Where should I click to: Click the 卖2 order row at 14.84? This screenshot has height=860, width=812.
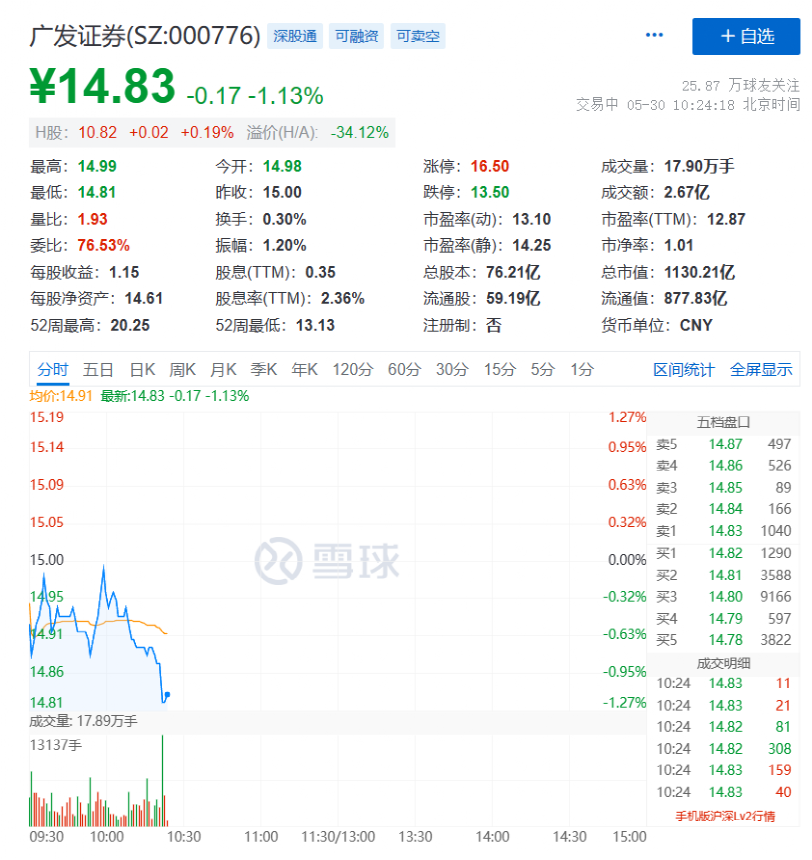pyautogui.click(x=724, y=509)
